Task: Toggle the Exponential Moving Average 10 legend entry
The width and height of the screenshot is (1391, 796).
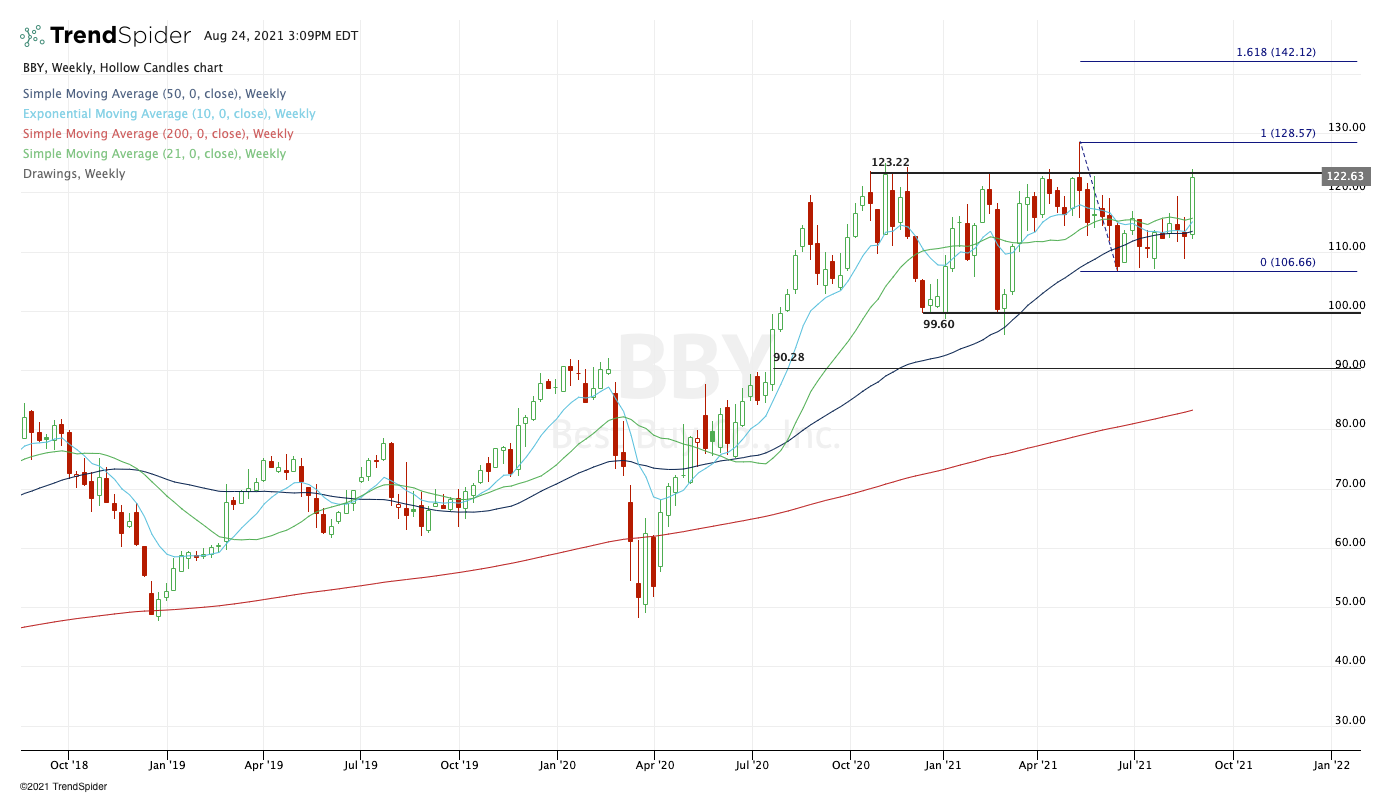Action: (x=169, y=114)
